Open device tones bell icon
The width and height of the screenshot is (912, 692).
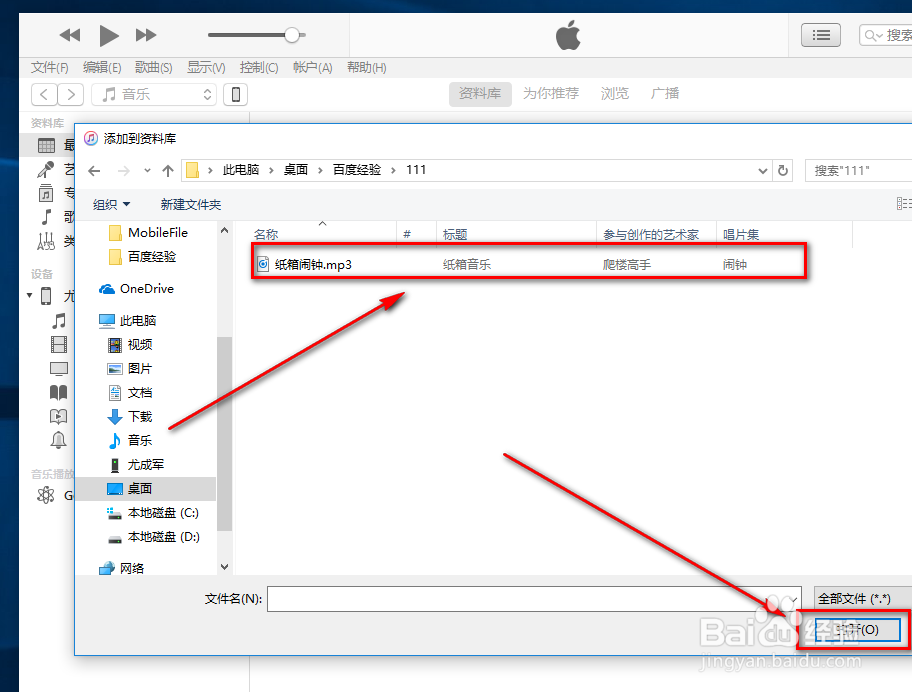(x=58, y=440)
